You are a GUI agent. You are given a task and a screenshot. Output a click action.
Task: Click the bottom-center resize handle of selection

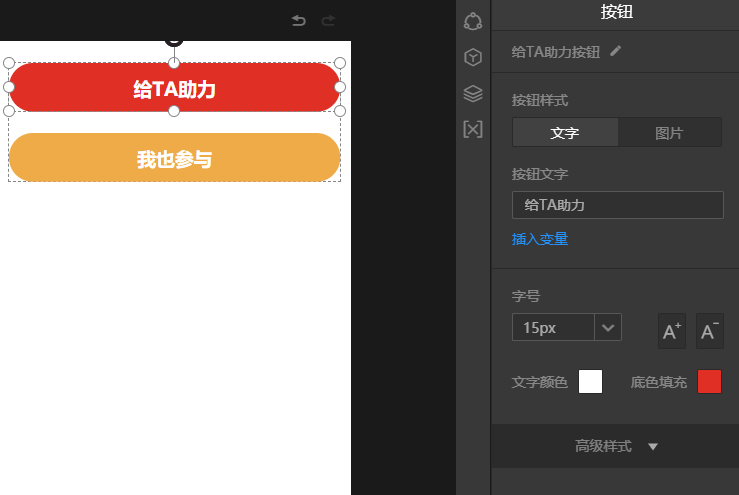pyautogui.click(x=174, y=111)
